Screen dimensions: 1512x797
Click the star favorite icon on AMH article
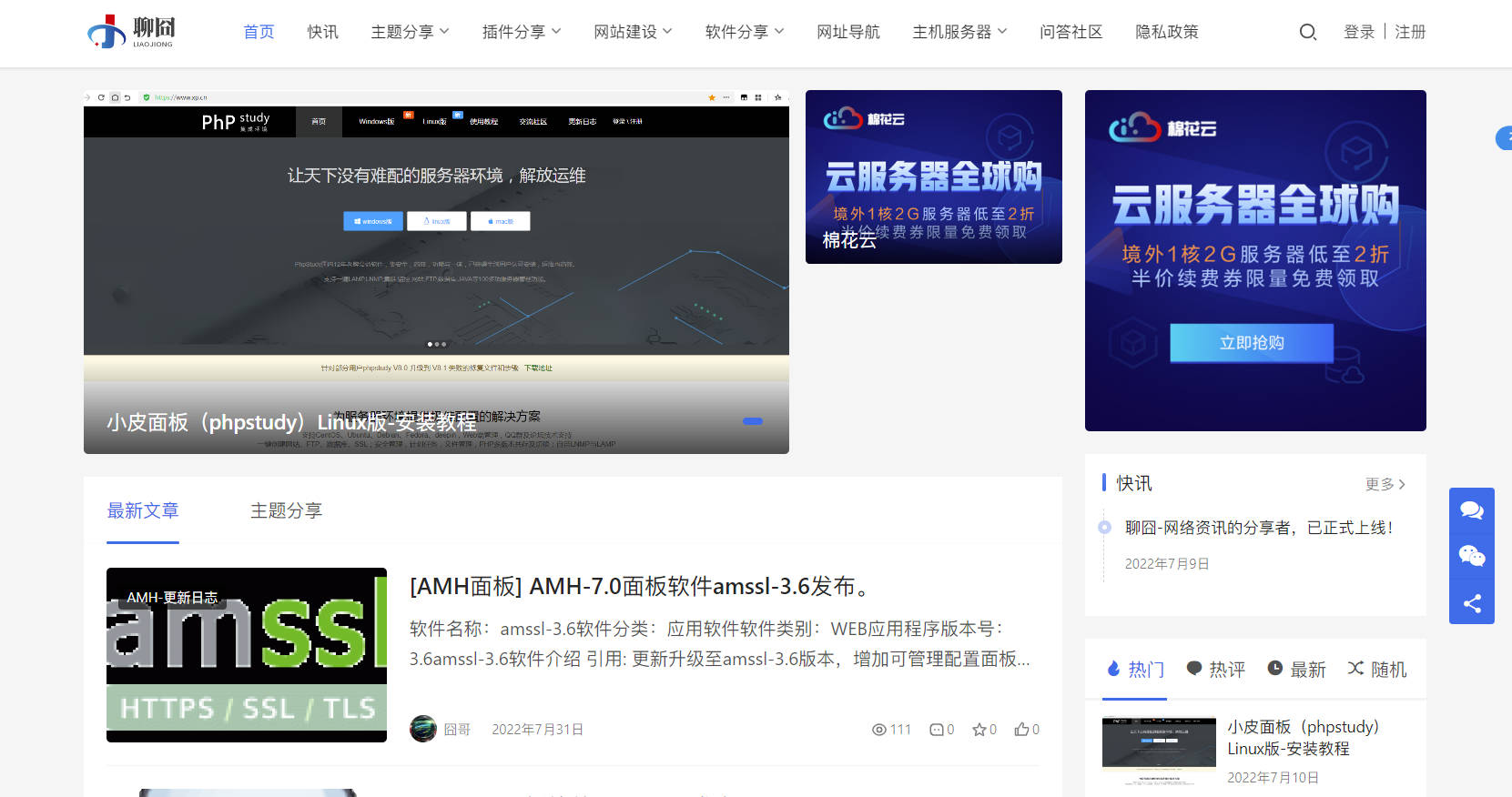click(979, 730)
